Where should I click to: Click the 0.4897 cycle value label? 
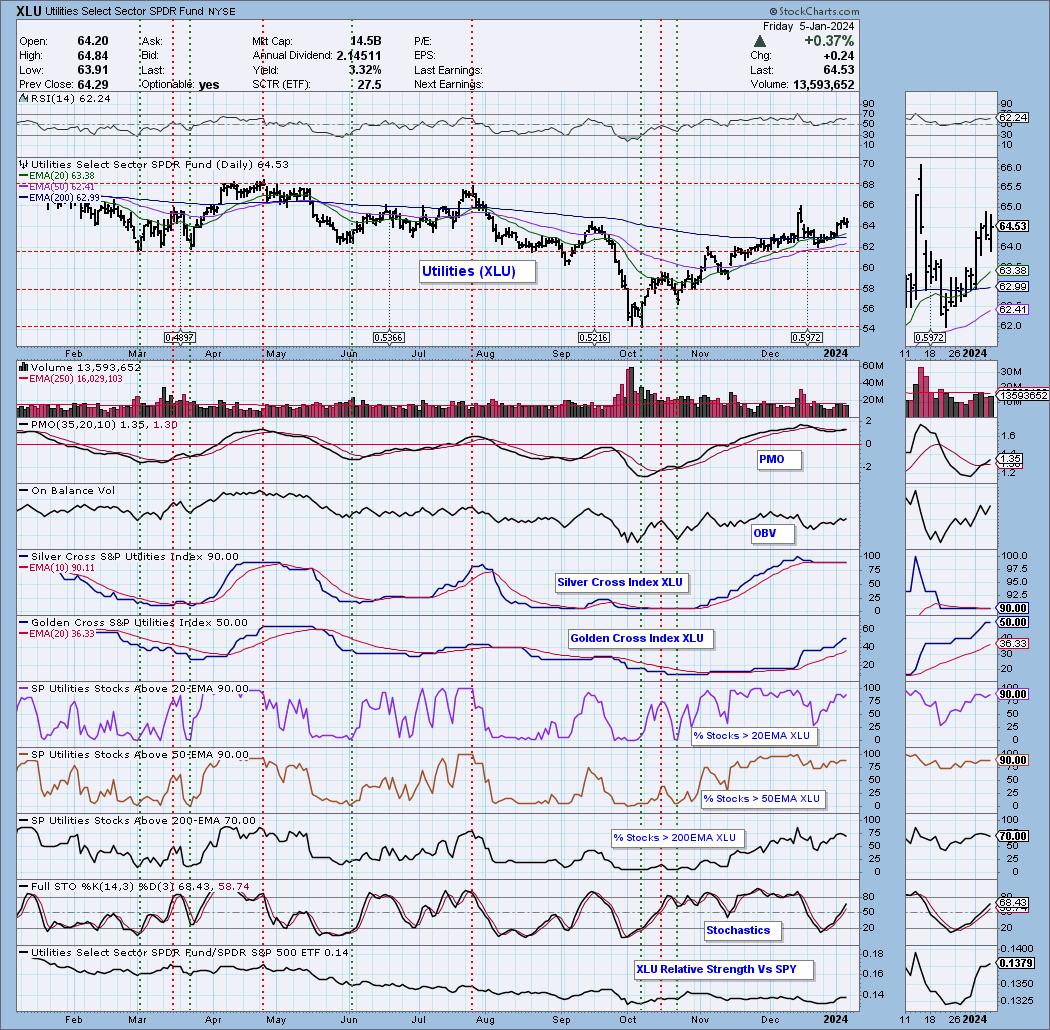point(180,338)
